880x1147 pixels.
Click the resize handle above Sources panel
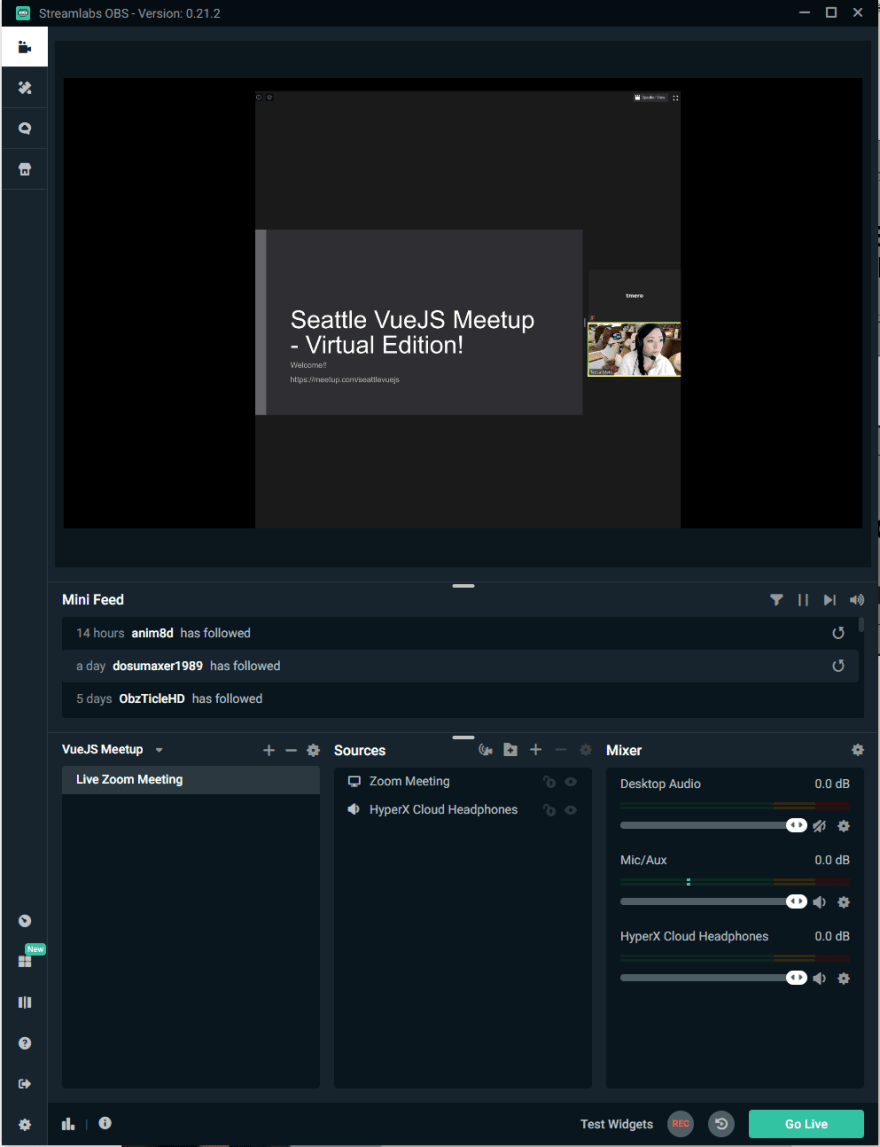463,737
